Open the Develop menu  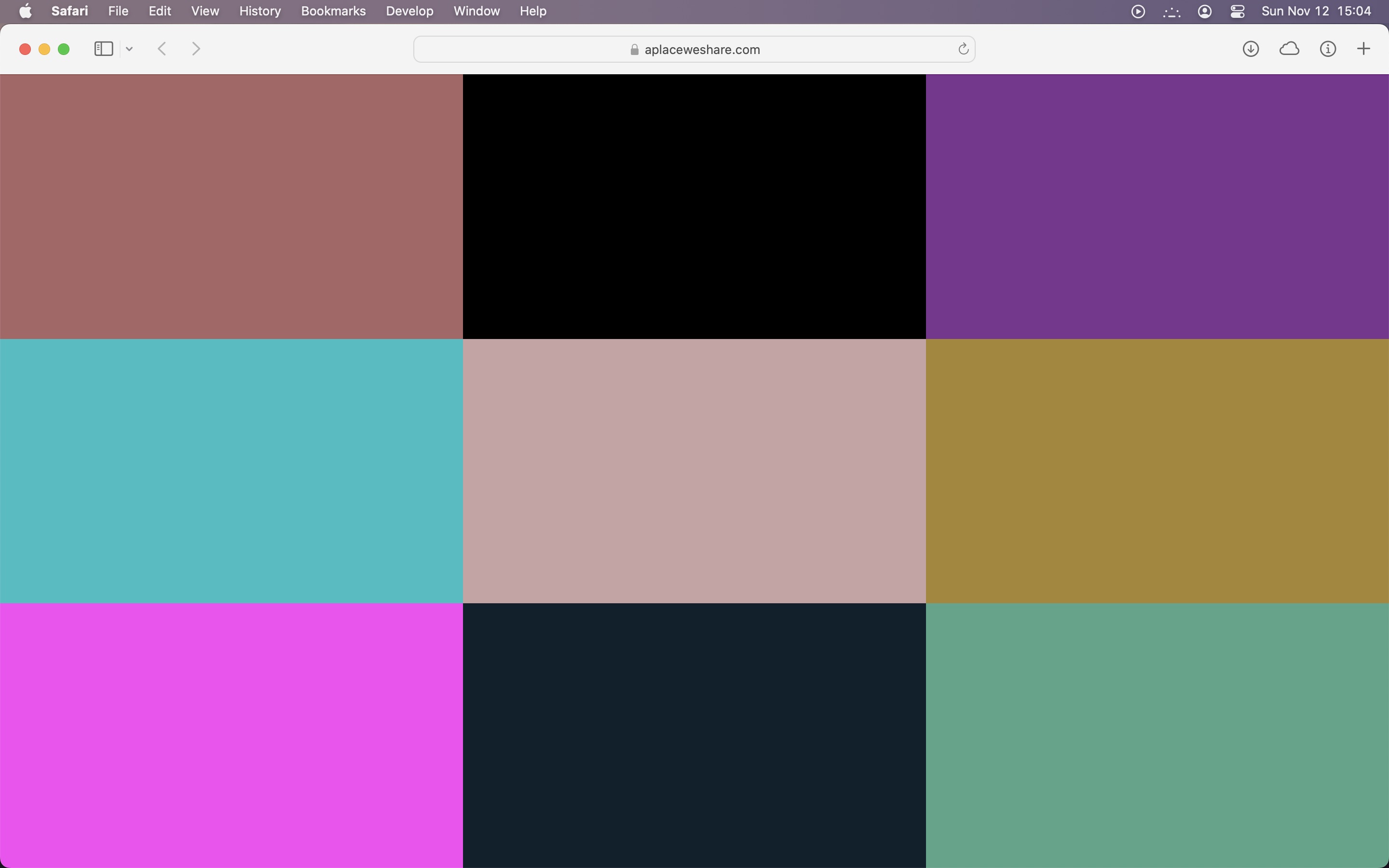click(x=409, y=11)
